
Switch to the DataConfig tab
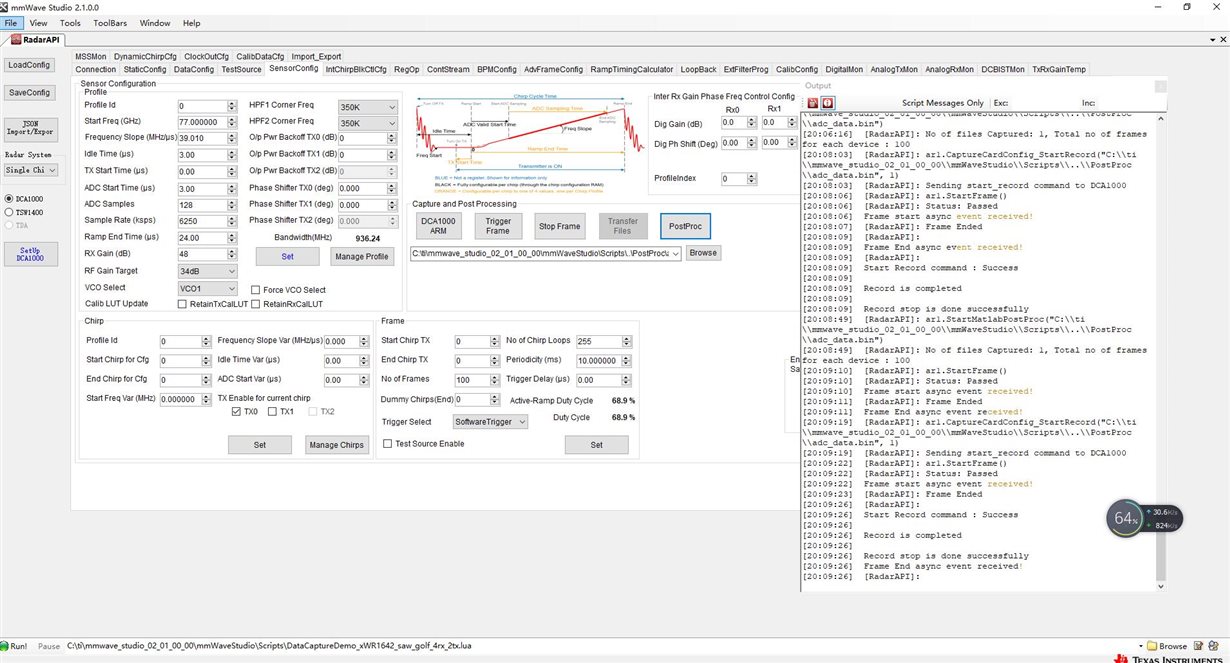pyautogui.click(x=194, y=70)
